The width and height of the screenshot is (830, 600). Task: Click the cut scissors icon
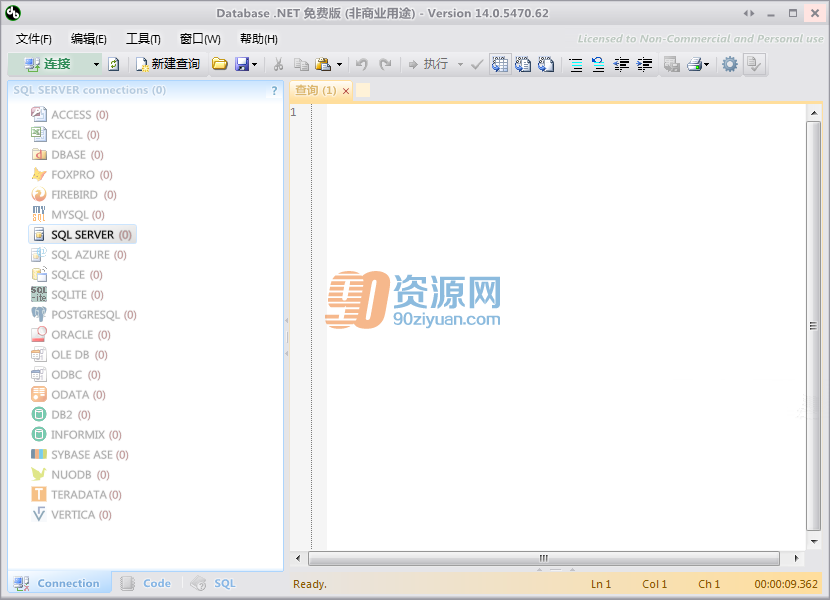point(278,64)
